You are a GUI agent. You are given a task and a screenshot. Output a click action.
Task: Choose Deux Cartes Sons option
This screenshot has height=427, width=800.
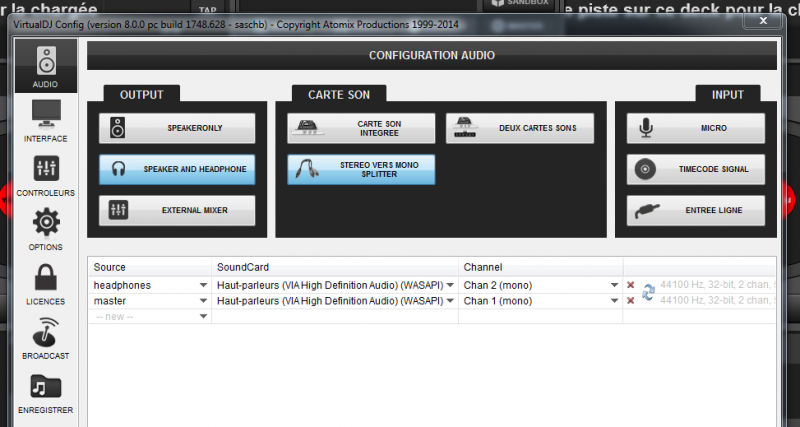tap(519, 128)
